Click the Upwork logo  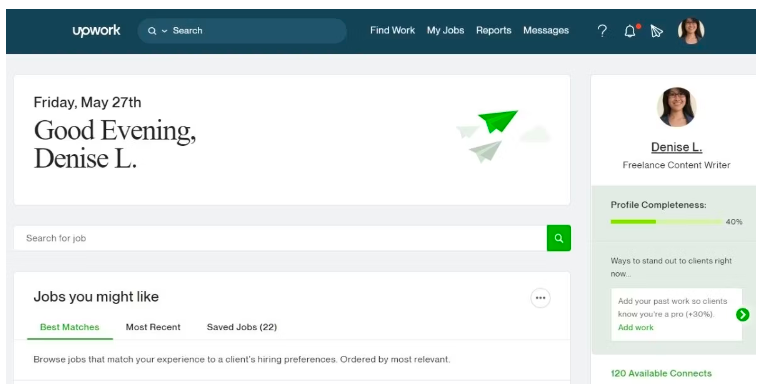pos(97,31)
